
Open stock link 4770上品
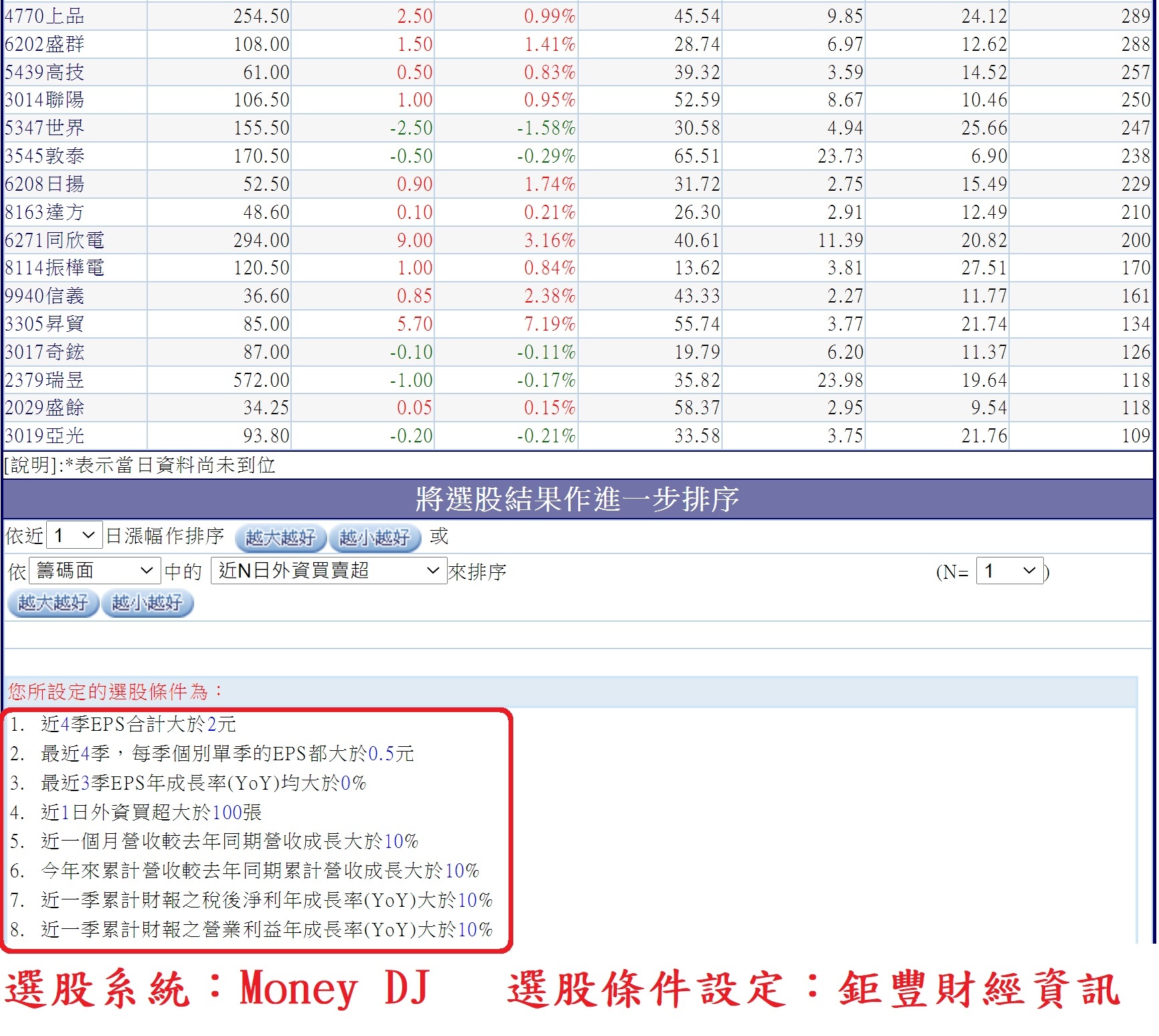[45, 16]
